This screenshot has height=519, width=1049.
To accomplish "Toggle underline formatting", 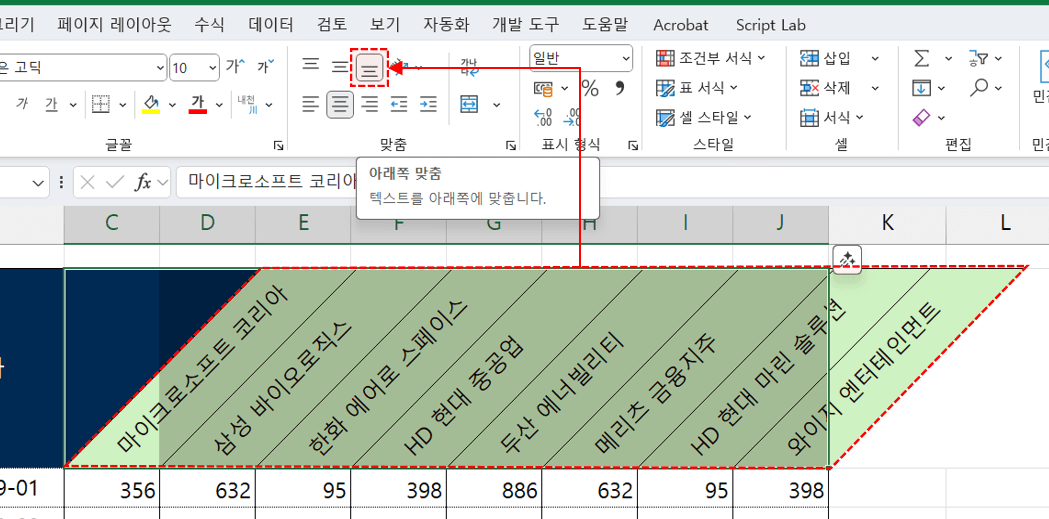I will (x=51, y=104).
